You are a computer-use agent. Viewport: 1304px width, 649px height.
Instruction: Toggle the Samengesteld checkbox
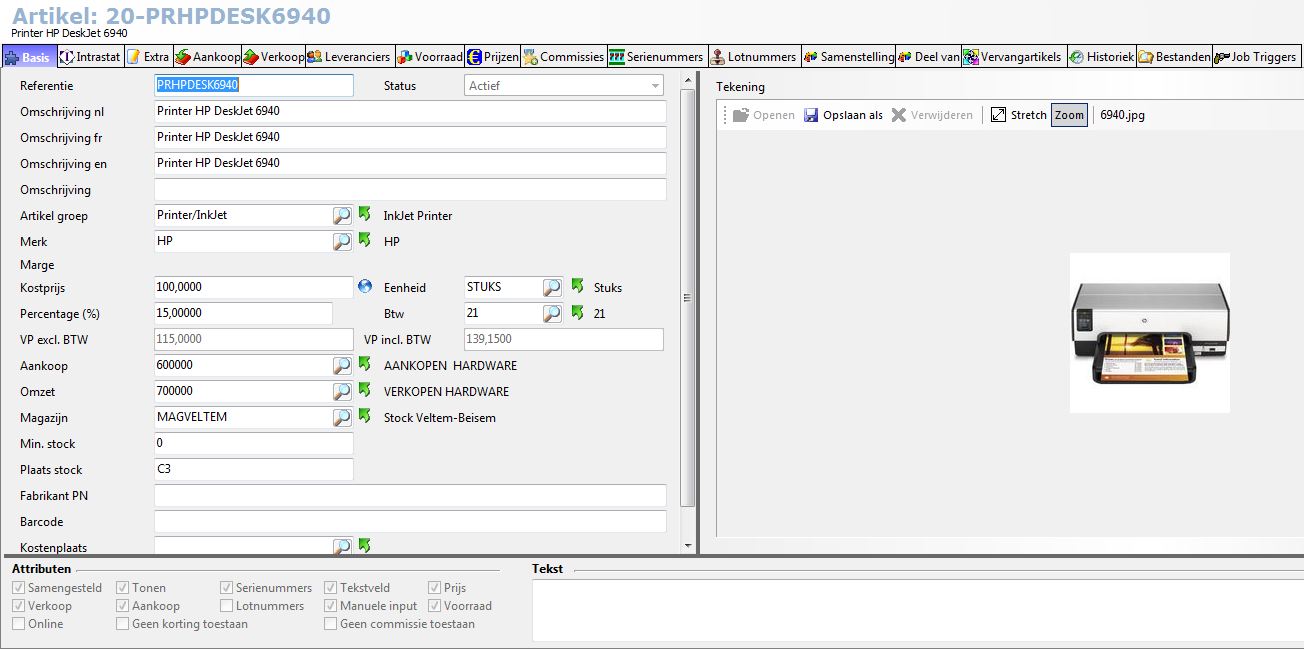[19, 588]
